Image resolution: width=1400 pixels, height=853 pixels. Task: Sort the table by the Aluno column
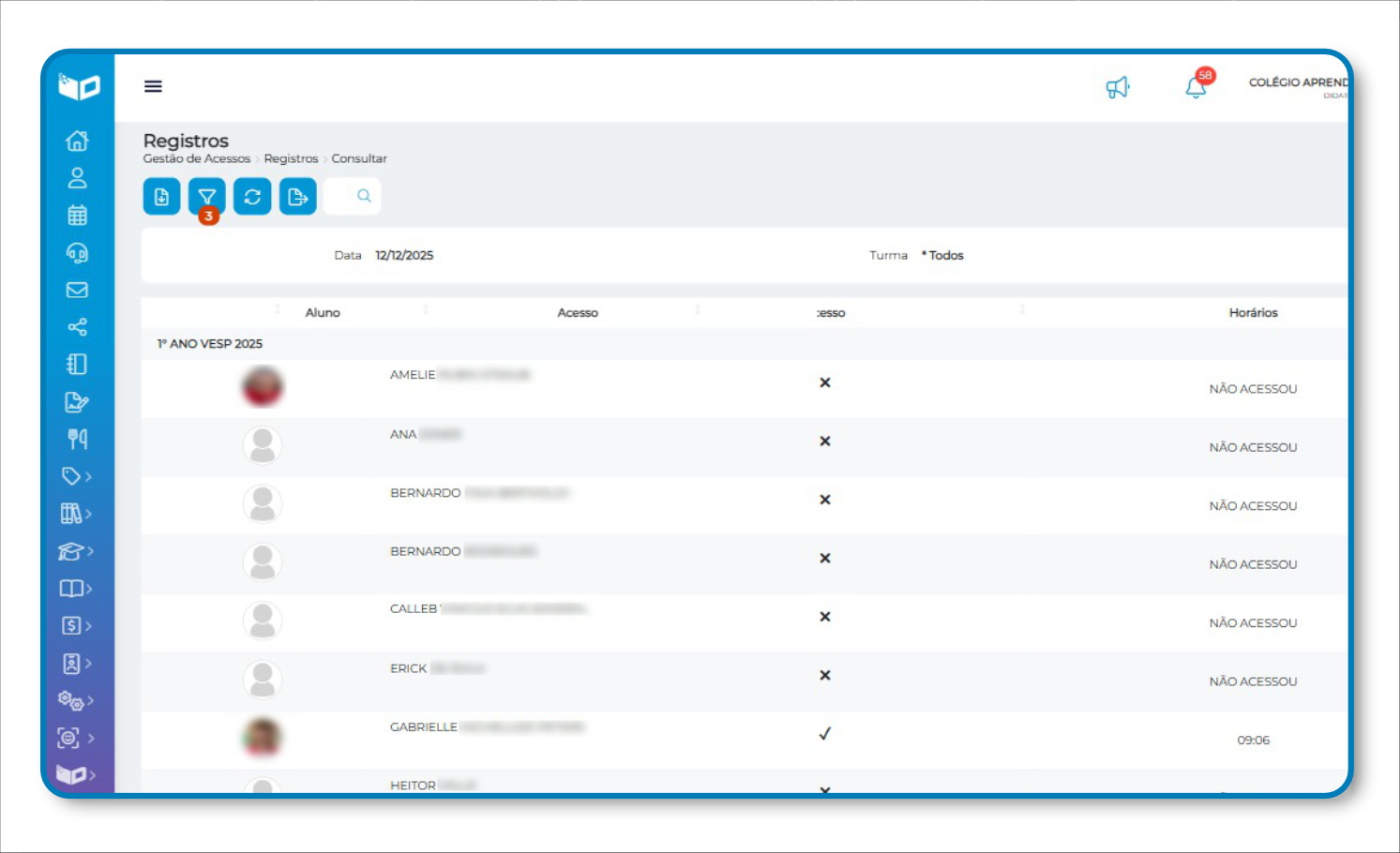click(323, 312)
